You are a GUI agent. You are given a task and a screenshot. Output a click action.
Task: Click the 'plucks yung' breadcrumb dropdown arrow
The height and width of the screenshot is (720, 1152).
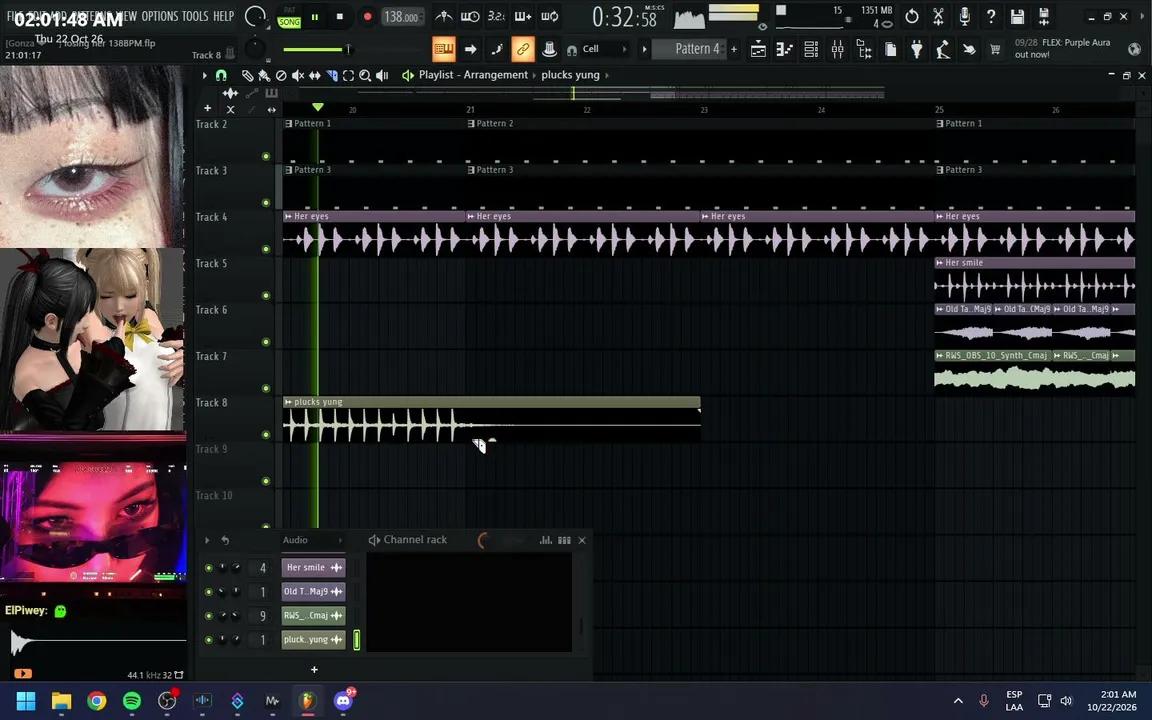point(607,75)
